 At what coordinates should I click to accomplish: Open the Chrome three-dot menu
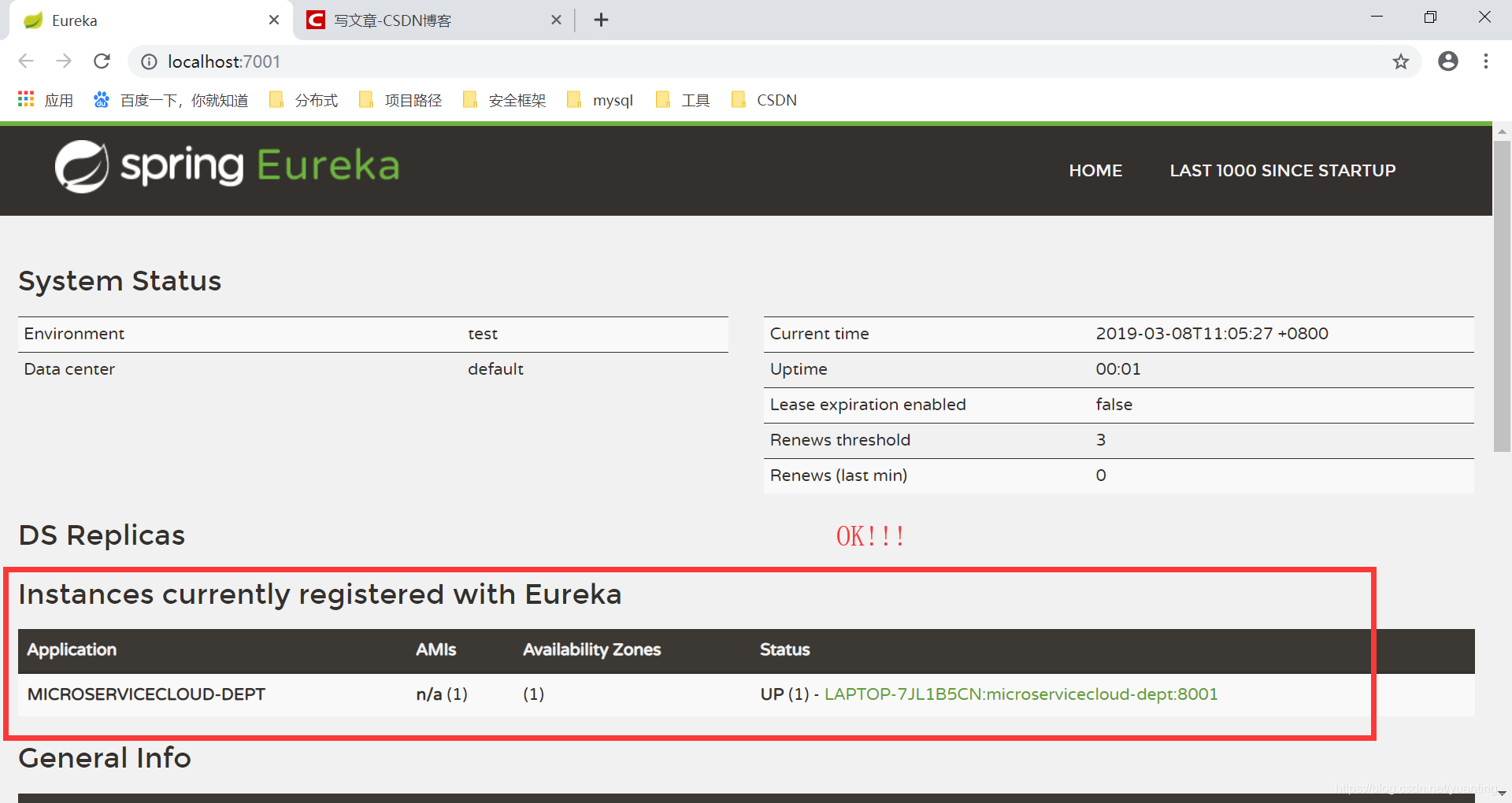tap(1486, 61)
